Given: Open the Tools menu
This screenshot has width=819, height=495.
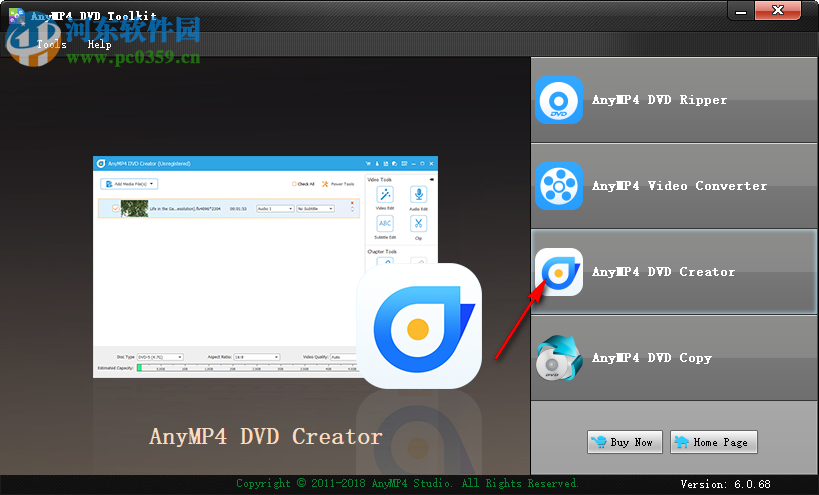Looking at the screenshot, I should pyautogui.click(x=52, y=44).
